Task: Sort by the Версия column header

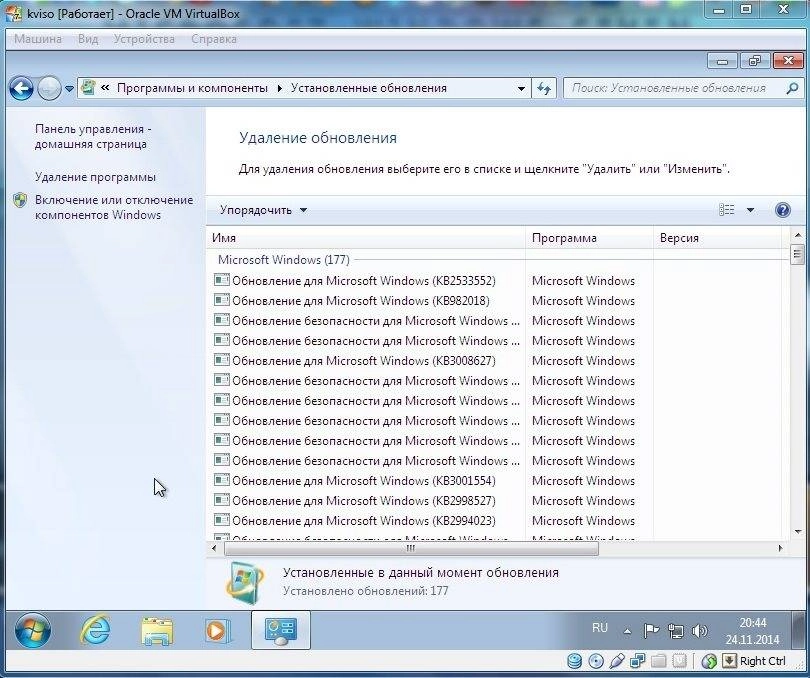Action: click(x=718, y=238)
